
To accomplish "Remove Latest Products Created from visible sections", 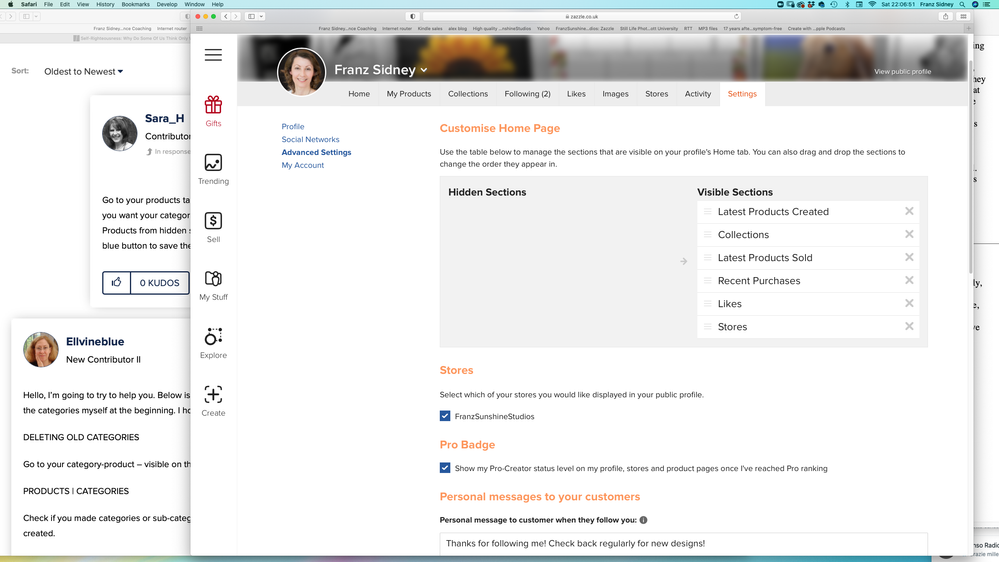I will coord(909,212).
